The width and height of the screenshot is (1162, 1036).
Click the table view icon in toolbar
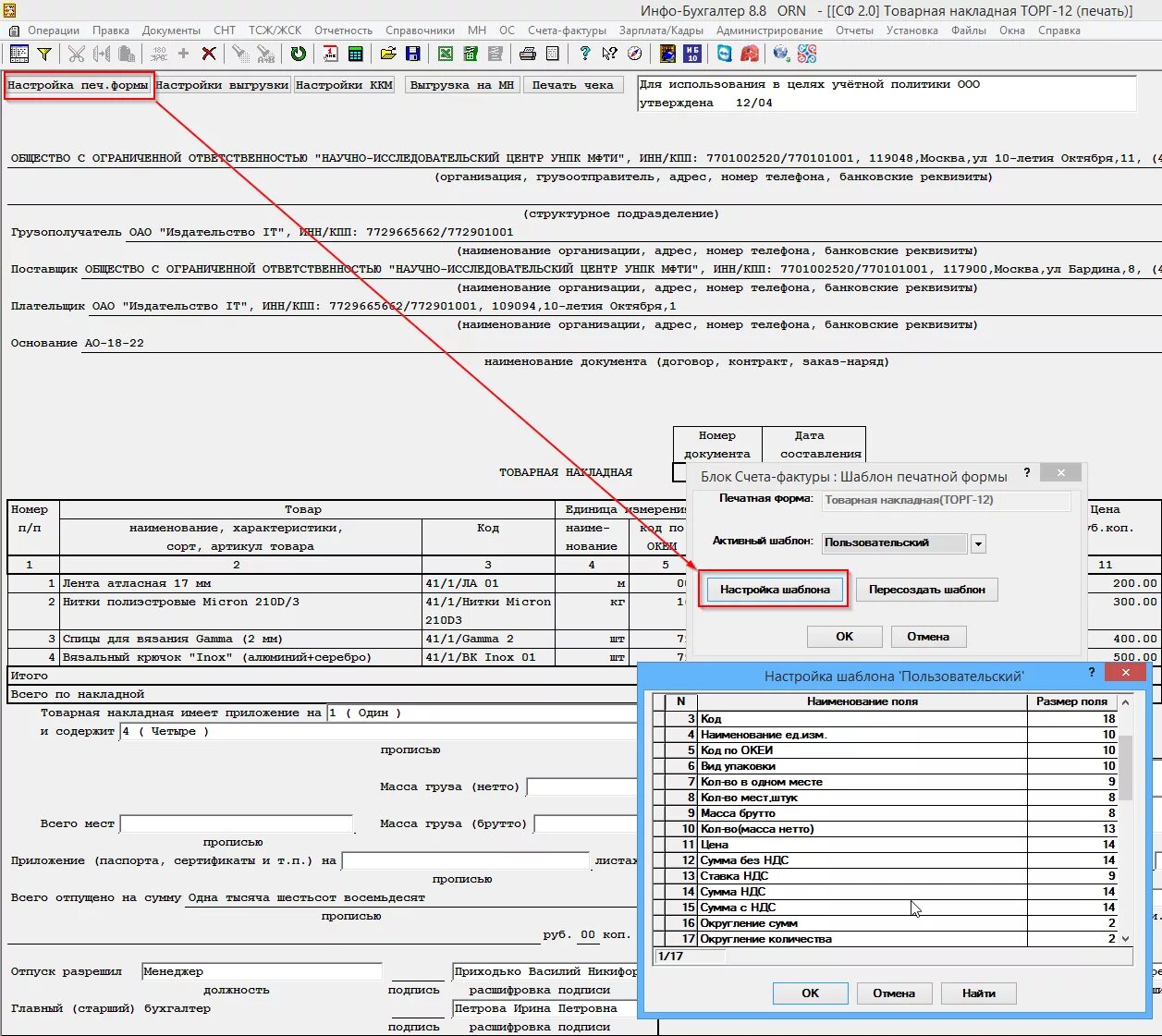[18, 54]
